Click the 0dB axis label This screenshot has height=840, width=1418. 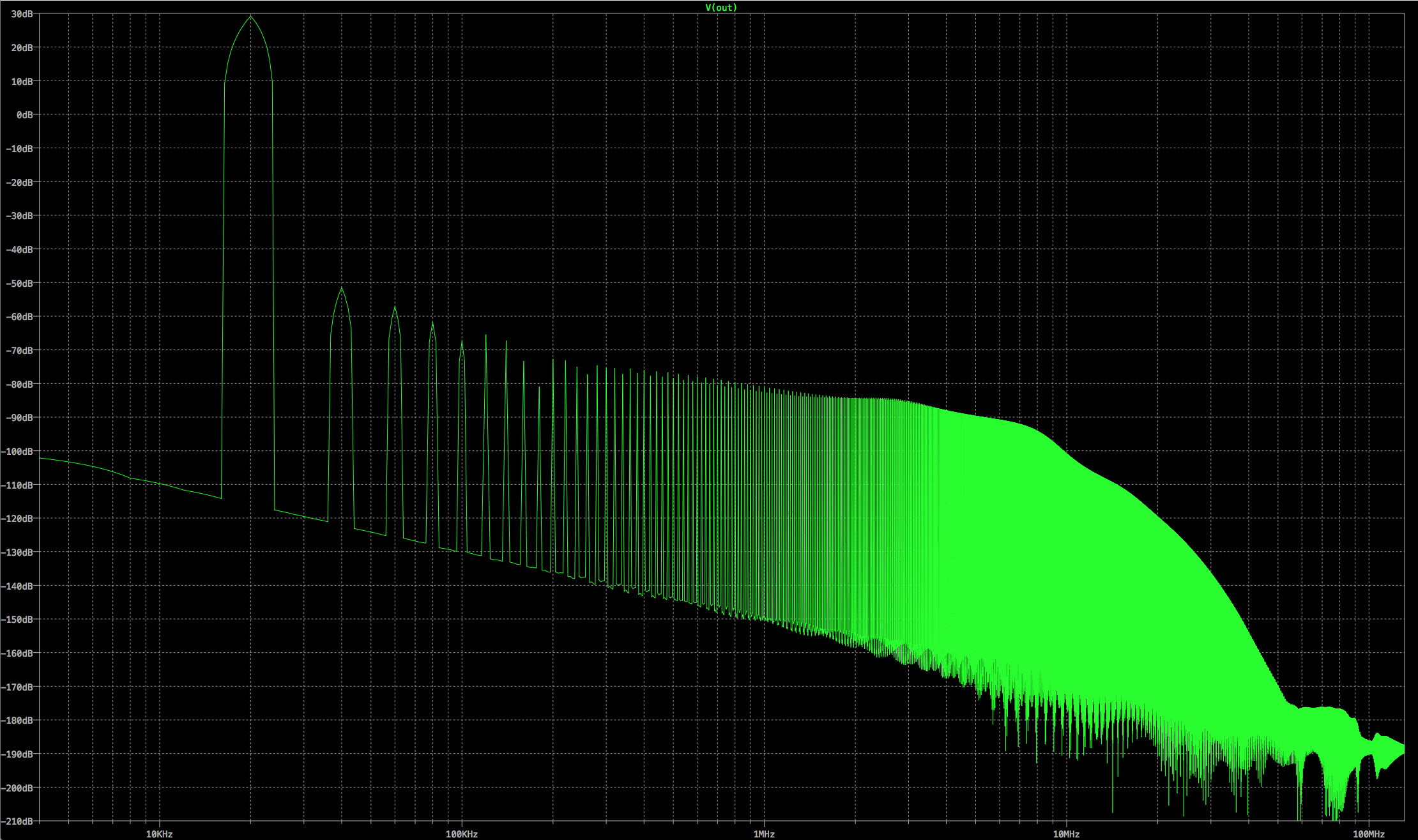pos(24,115)
